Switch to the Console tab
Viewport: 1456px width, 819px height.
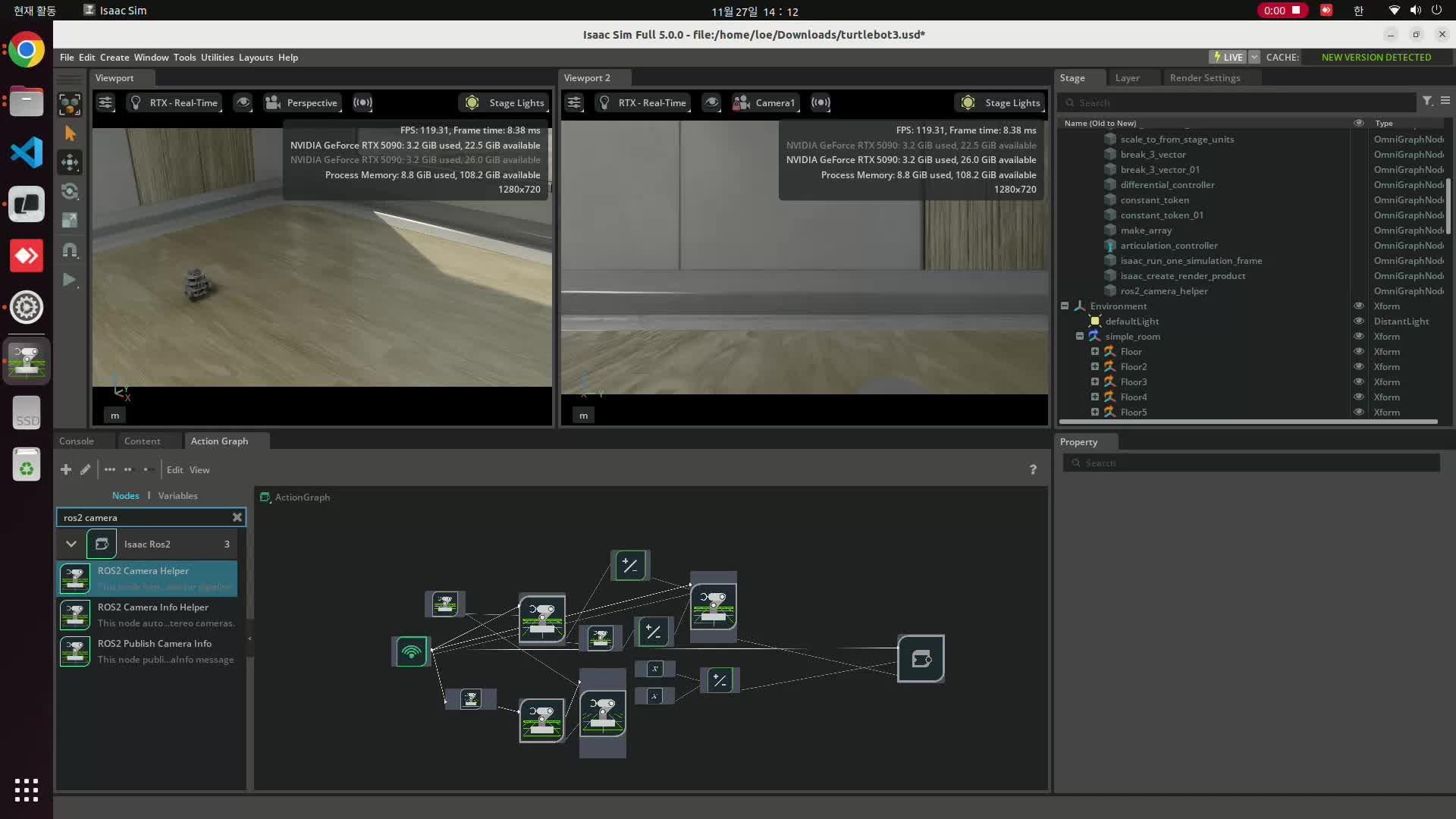coord(77,441)
